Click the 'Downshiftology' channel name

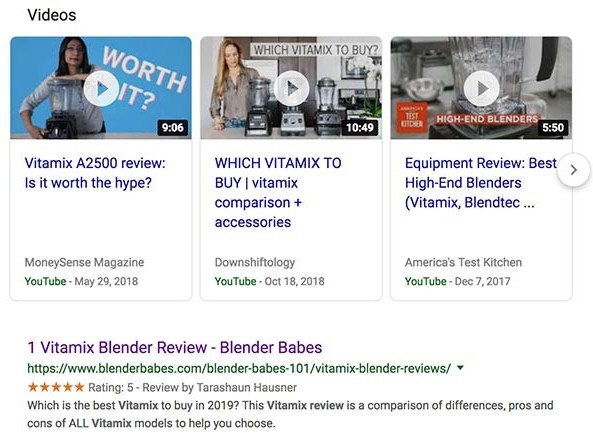[x=255, y=262]
